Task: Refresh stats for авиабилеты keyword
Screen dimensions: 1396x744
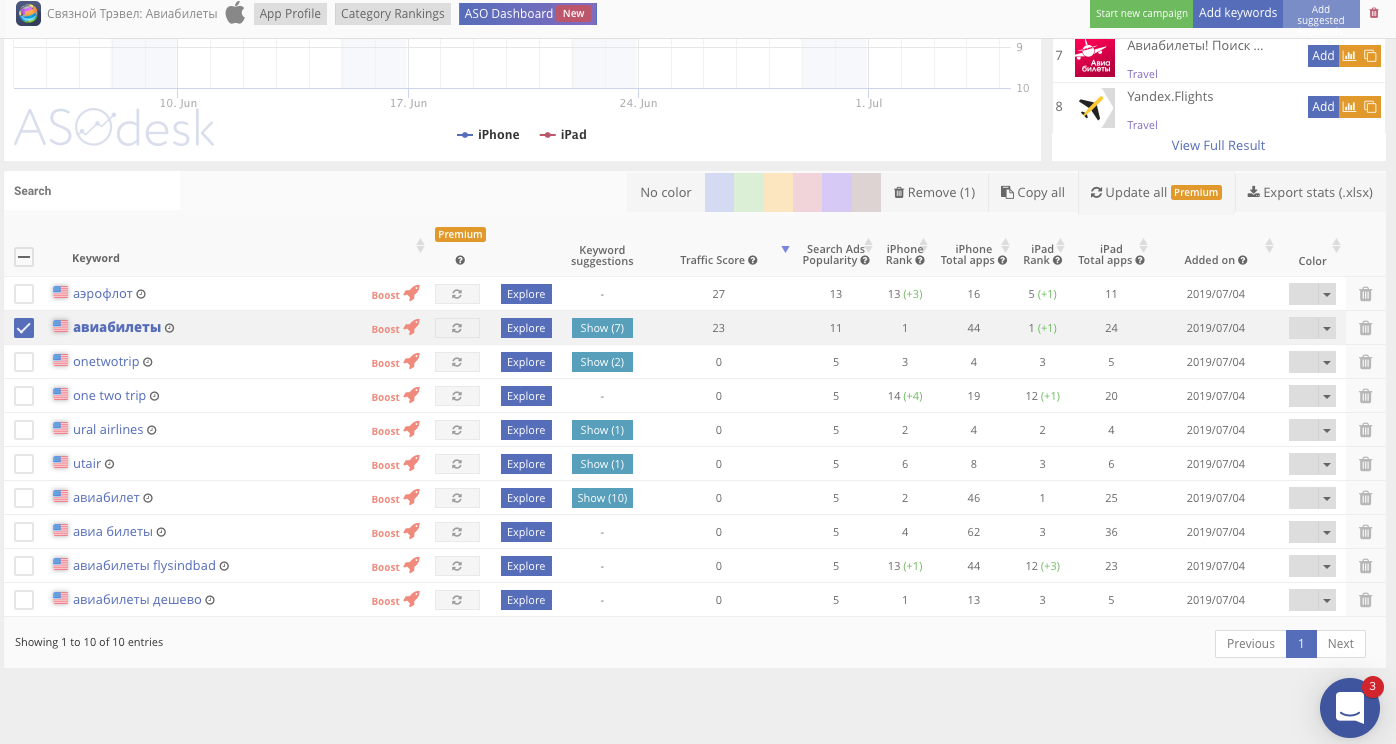Action: point(457,328)
